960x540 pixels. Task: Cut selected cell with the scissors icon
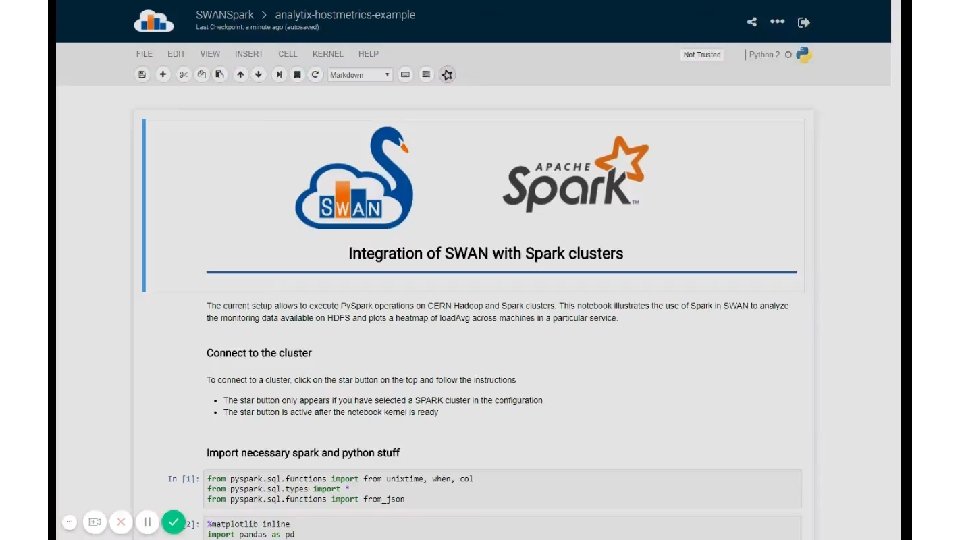coord(182,75)
